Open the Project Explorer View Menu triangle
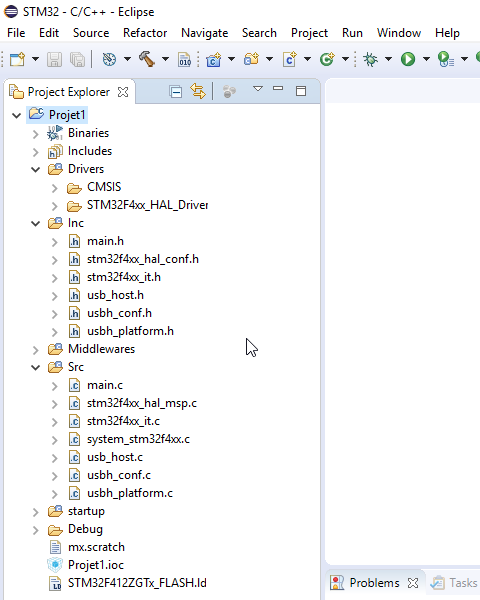The image size is (480, 600). pos(258,89)
